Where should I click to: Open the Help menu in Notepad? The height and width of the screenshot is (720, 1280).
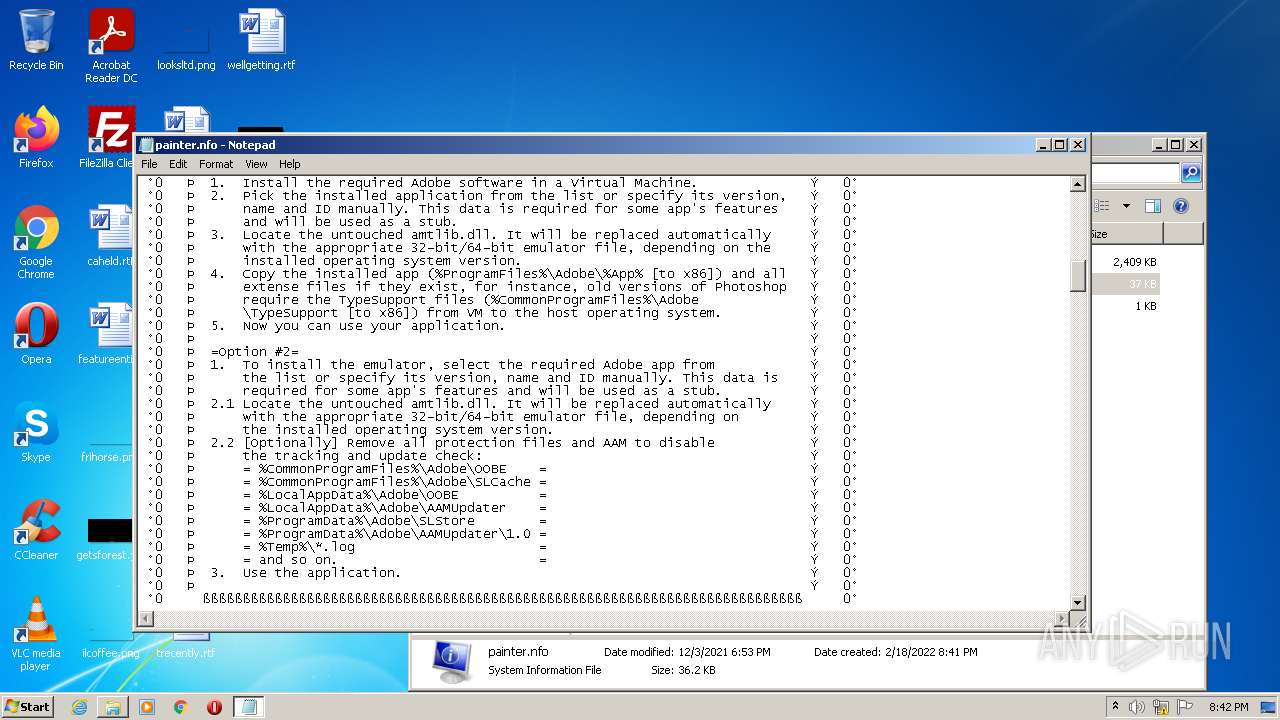coord(289,164)
